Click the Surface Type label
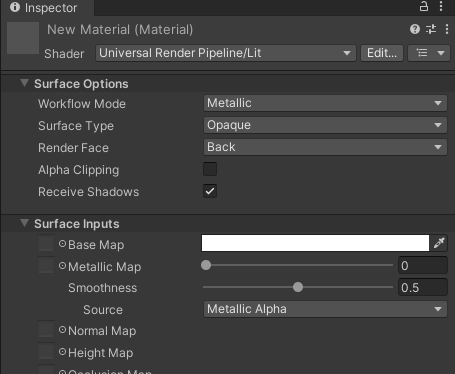This screenshot has height=374, width=455. coord(76,126)
